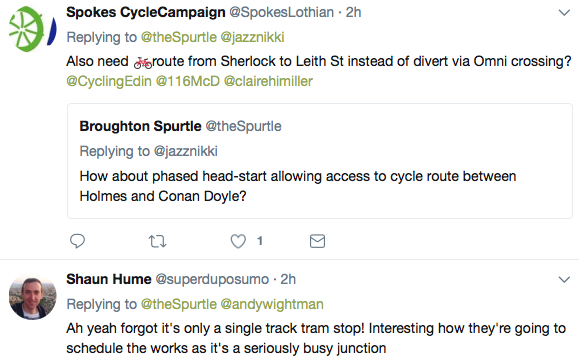Open @theSpurtle mention in Spokes reply line
This screenshot has height=364, width=579.
coord(179,37)
